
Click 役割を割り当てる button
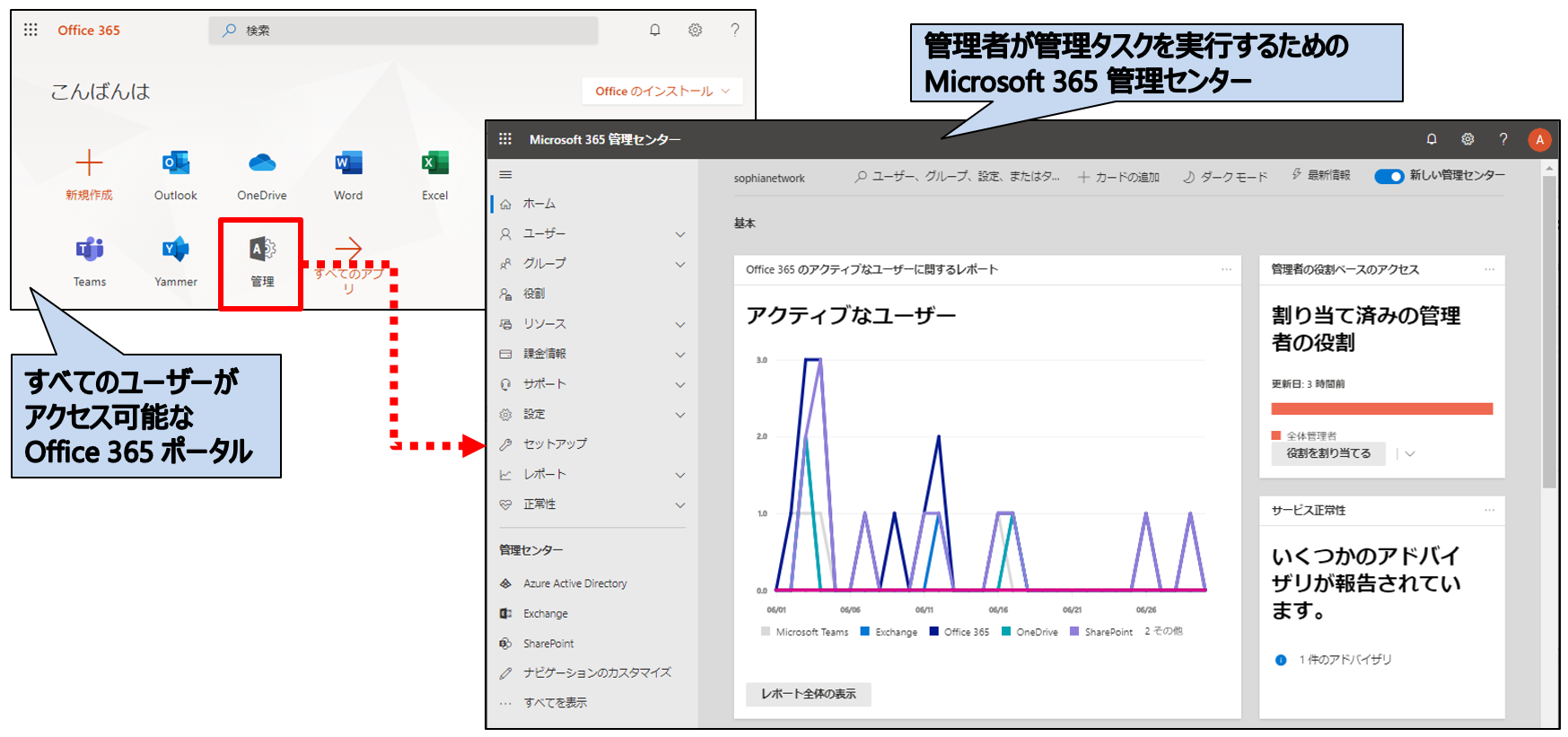coord(1328,453)
